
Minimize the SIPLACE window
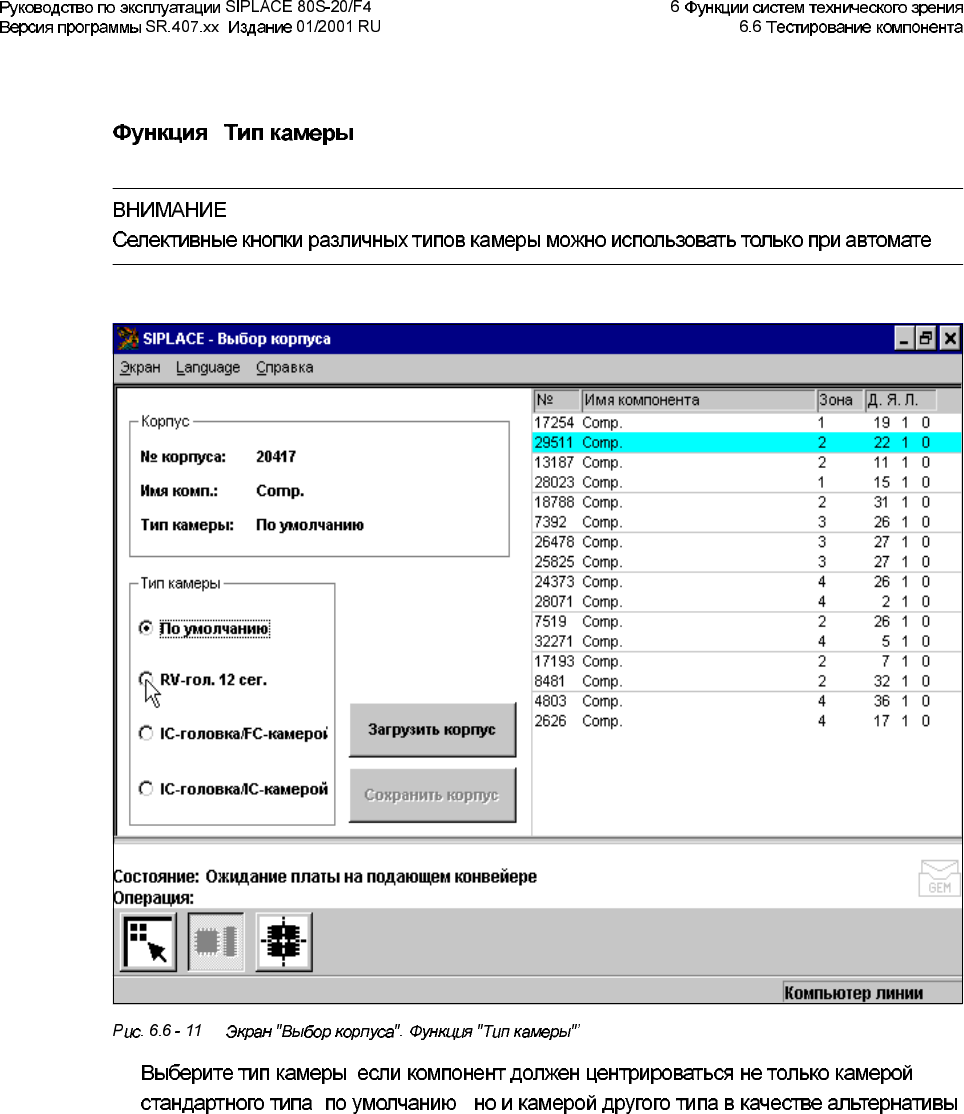point(904,339)
